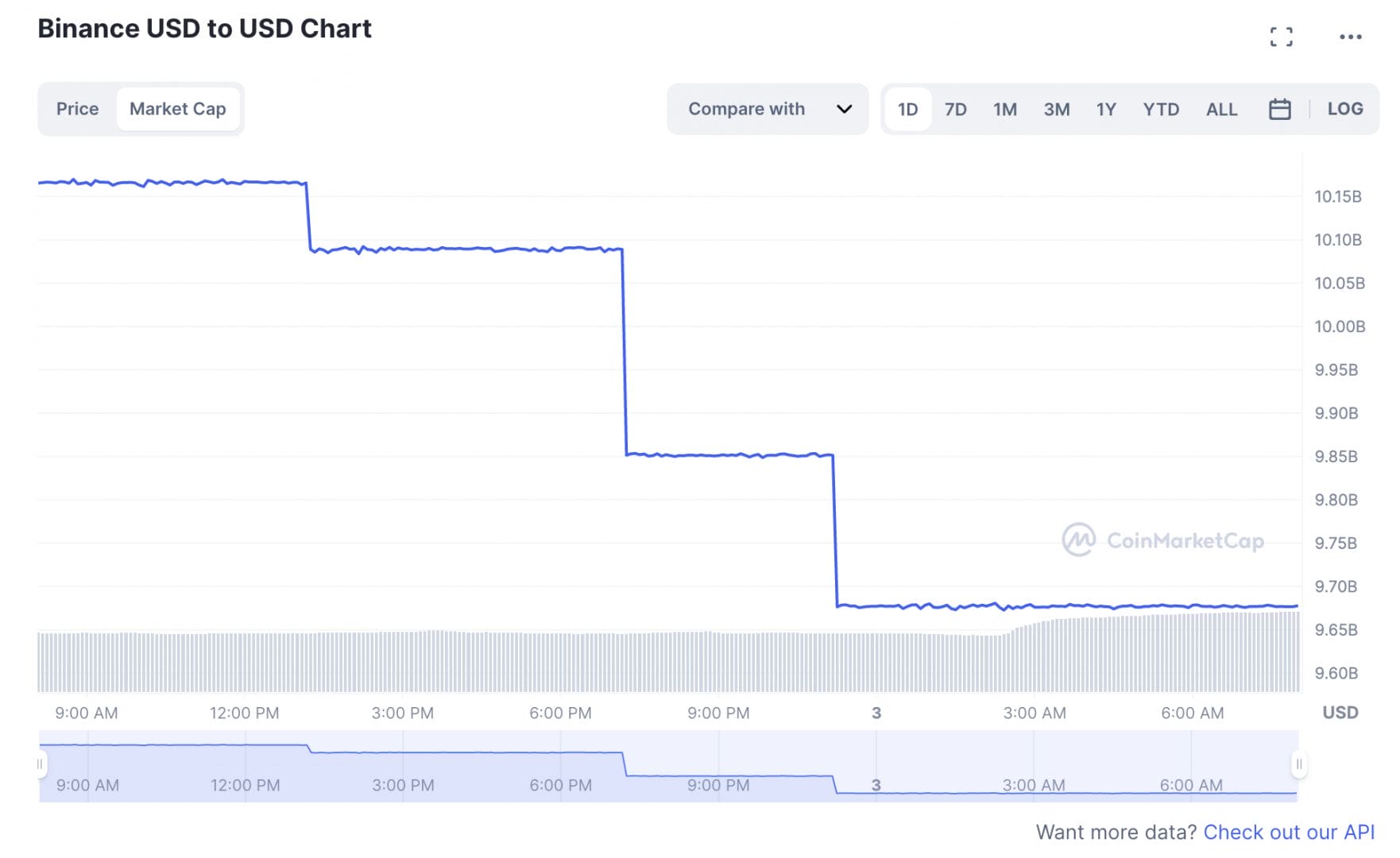Switch chart to Price view
The height and width of the screenshot is (858, 1400).
click(x=77, y=109)
